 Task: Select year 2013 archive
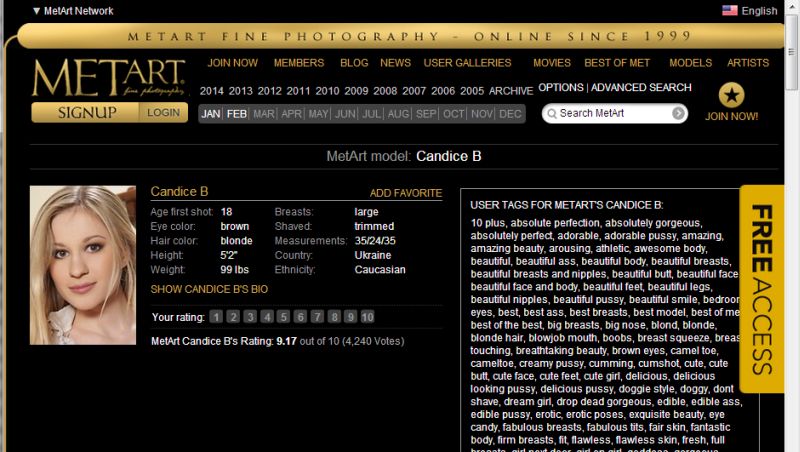click(x=240, y=91)
